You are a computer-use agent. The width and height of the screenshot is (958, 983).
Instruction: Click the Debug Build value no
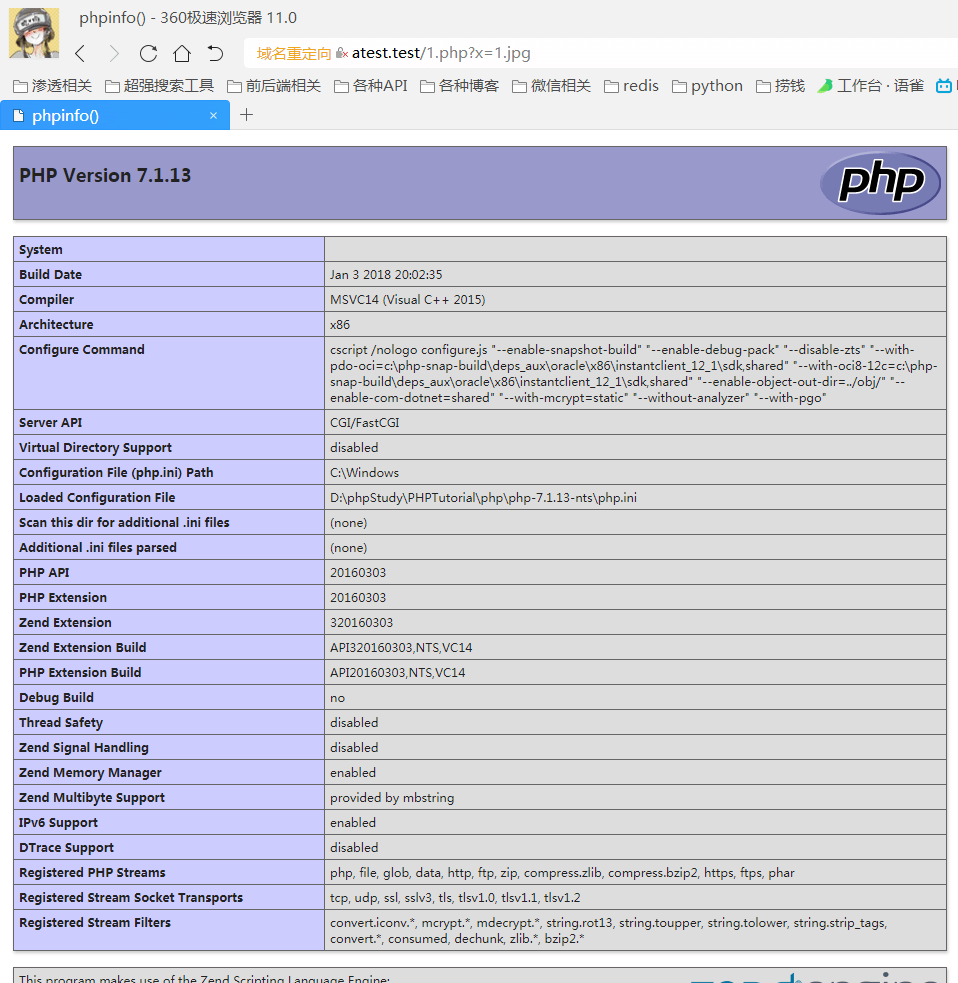point(337,698)
